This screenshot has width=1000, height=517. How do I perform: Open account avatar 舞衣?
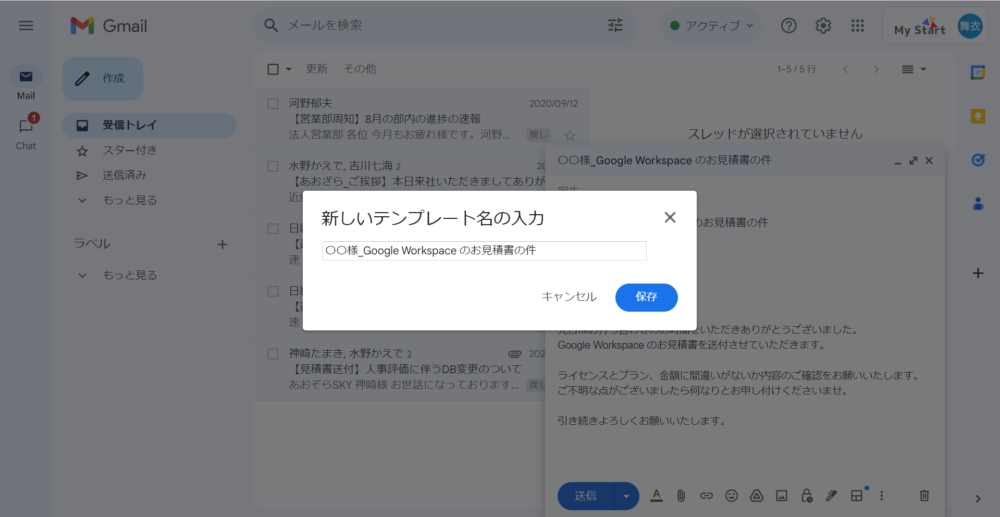(970, 26)
